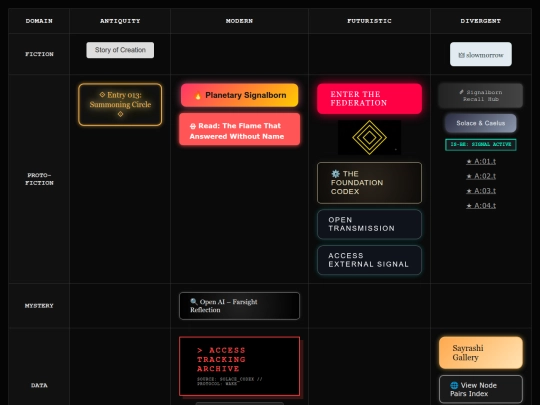Viewport: 540px width, 405px height.
Task: Open the A:02.t link
Action: pyautogui.click(x=481, y=176)
